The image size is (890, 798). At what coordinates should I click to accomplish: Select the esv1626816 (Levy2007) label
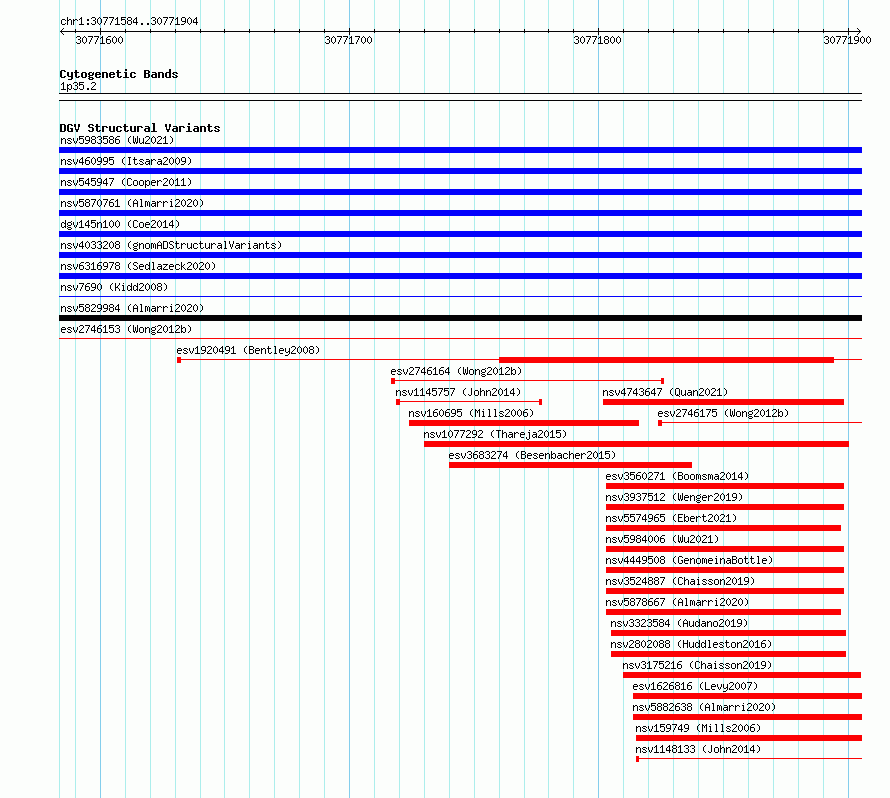[x=695, y=686]
